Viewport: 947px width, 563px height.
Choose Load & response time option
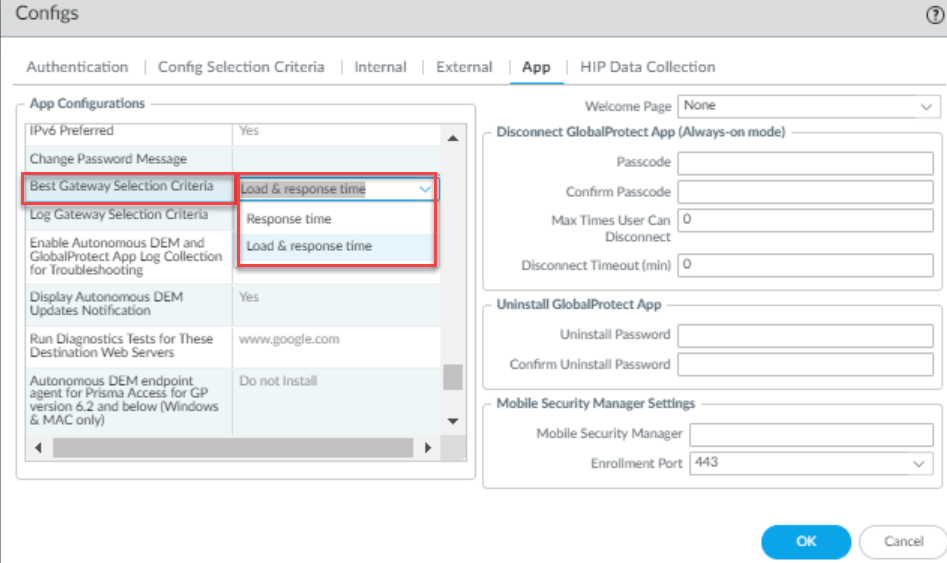point(309,246)
